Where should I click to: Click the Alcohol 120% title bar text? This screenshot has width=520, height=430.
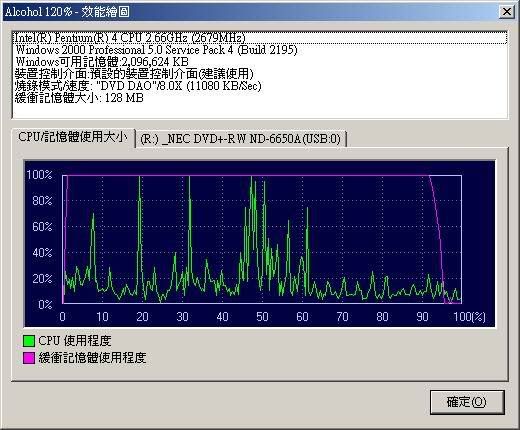coord(67,12)
